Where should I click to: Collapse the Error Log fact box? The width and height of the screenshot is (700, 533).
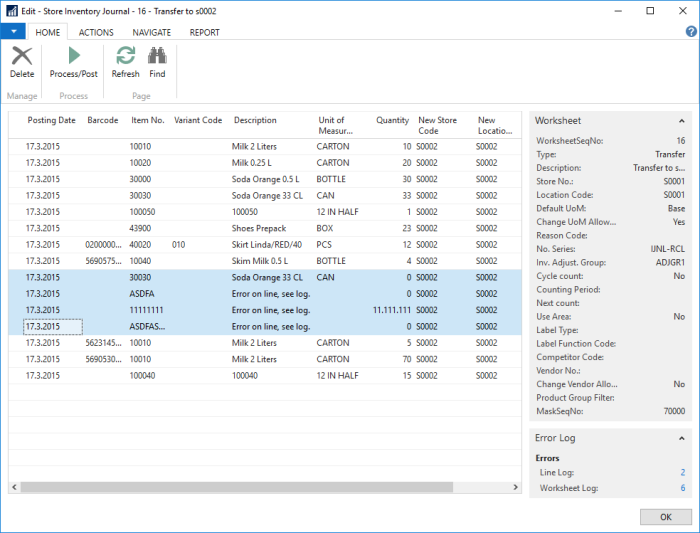[681, 438]
